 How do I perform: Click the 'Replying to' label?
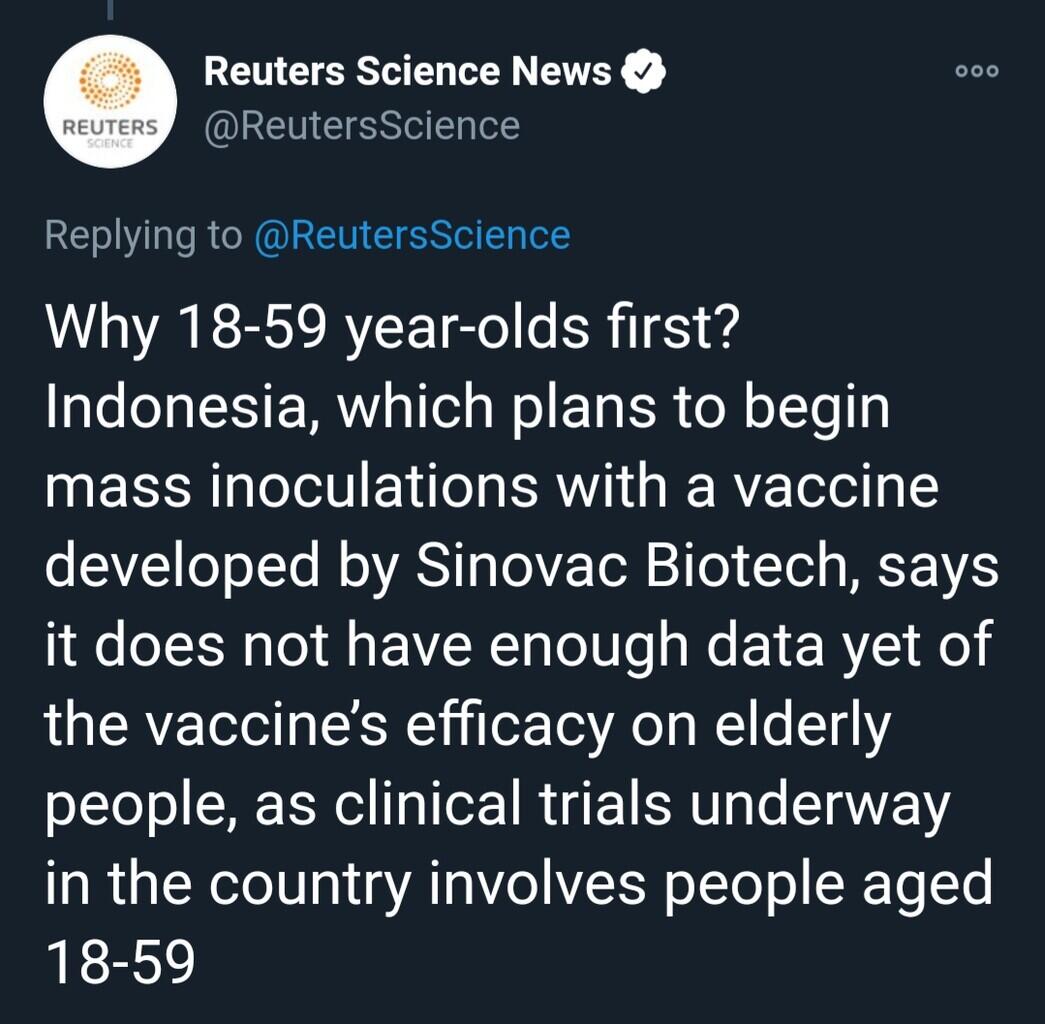143,236
